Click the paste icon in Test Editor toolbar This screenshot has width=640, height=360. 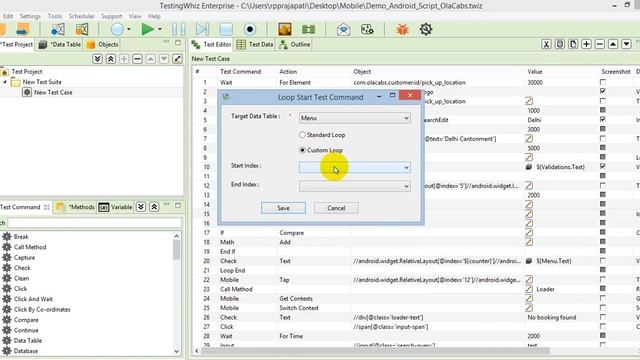(573, 44)
